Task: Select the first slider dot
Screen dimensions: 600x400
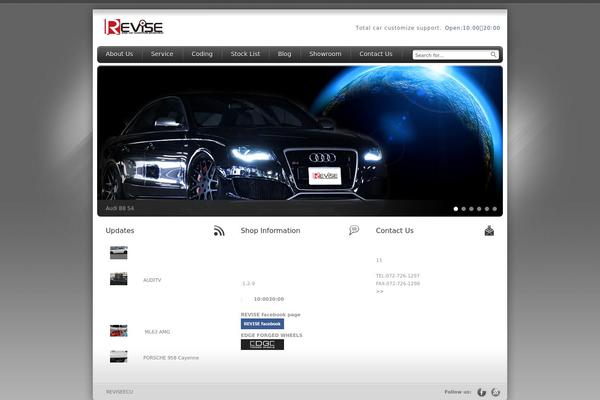Action: tap(456, 209)
